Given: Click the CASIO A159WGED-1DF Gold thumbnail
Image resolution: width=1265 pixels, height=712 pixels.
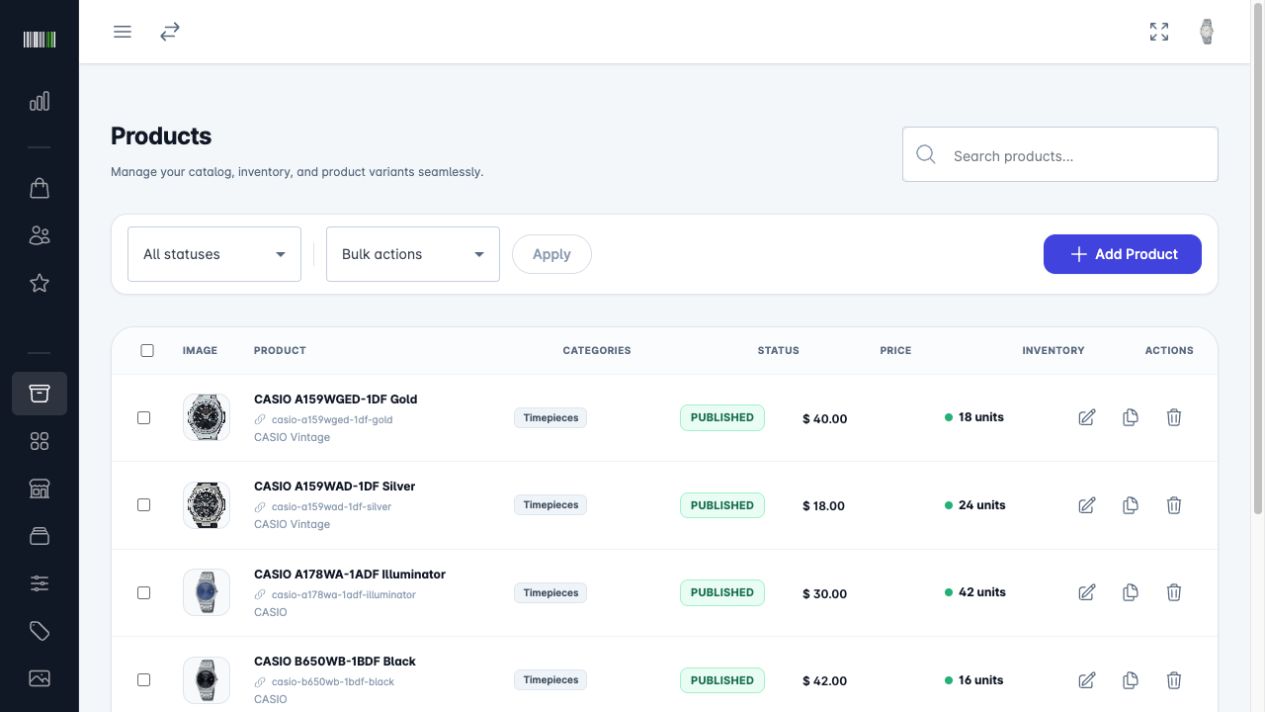Looking at the screenshot, I should [x=206, y=417].
